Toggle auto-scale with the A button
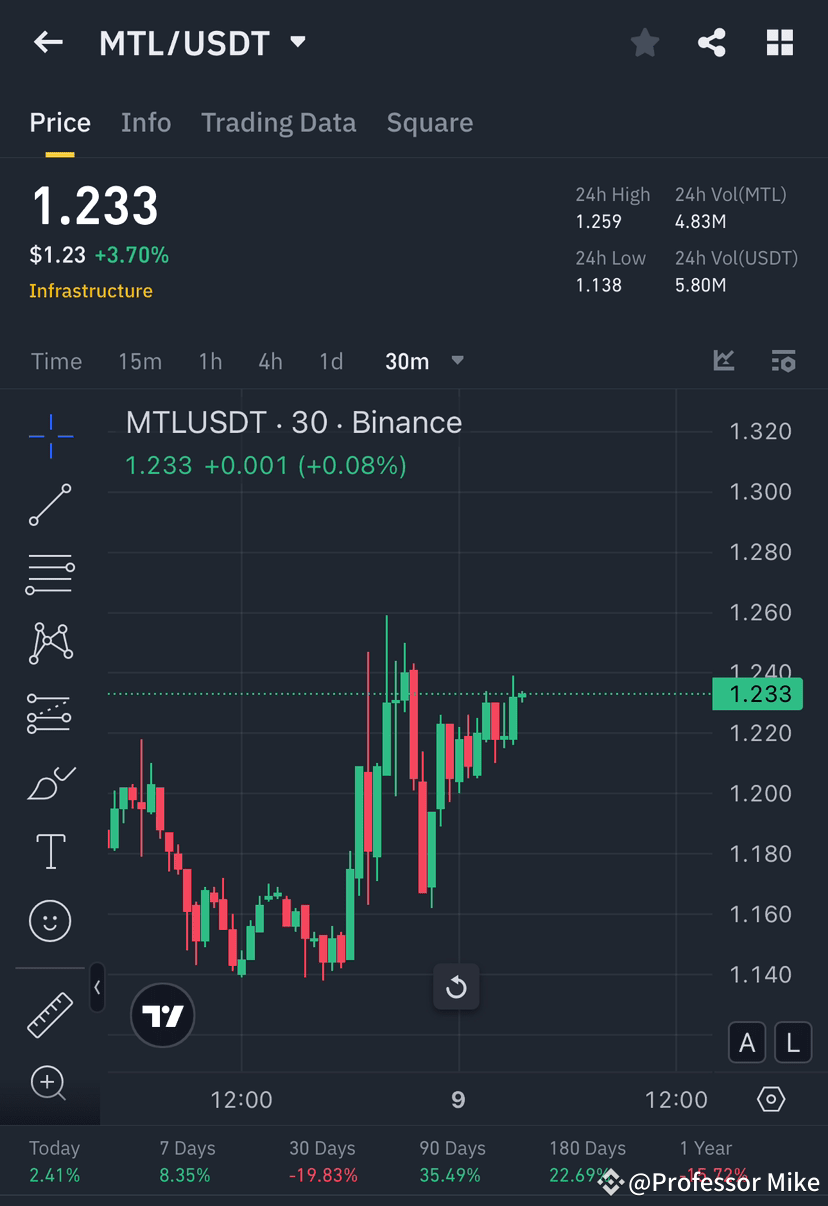This screenshot has width=828, height=1206. tap(747, 1042)
